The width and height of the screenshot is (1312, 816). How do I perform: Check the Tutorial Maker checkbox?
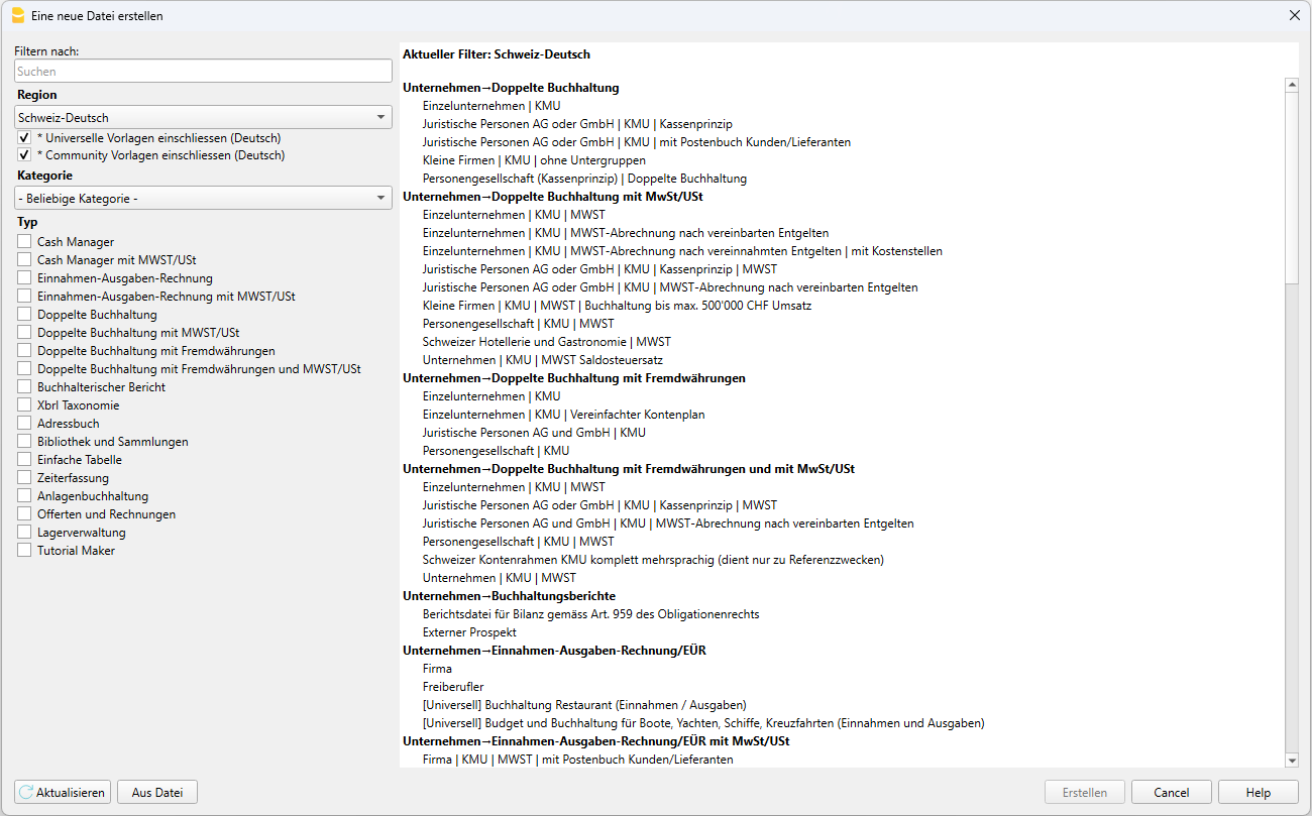(x=24, y=550)
